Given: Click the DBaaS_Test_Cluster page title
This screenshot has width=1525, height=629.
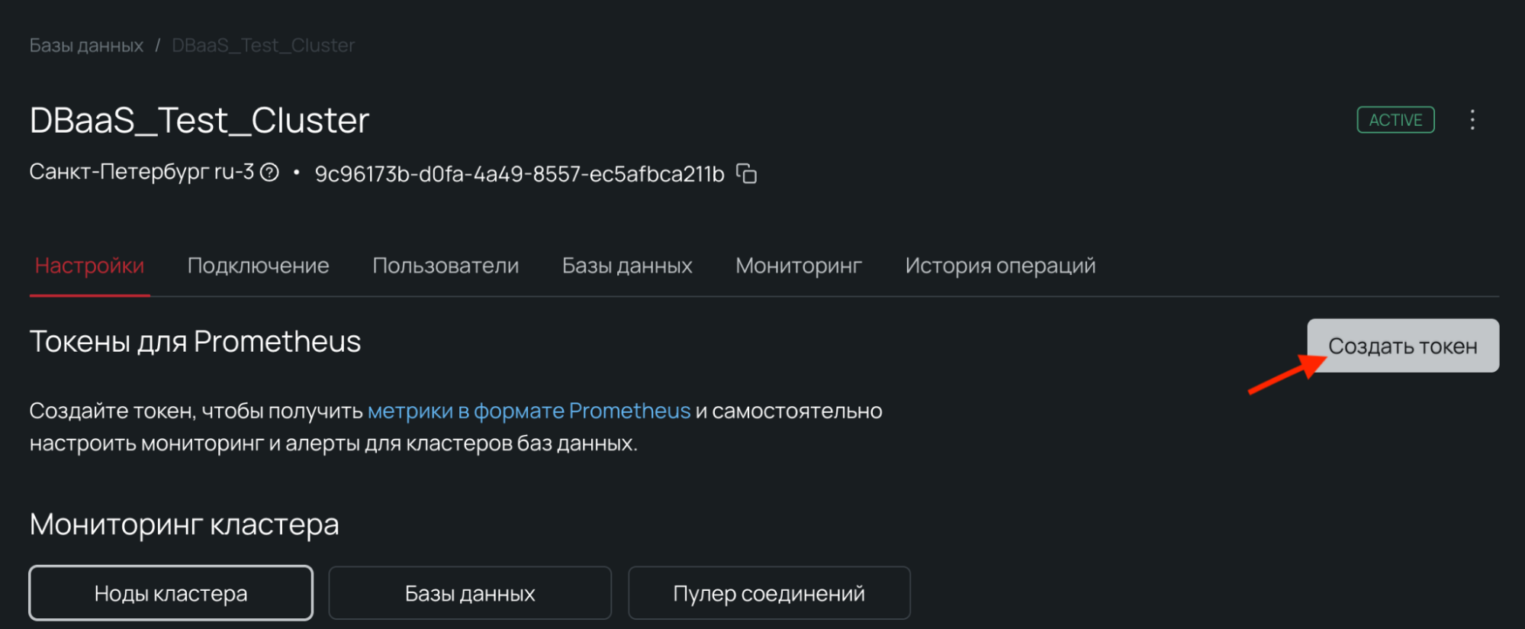Looking at the screenshot, I should (200, 121).
